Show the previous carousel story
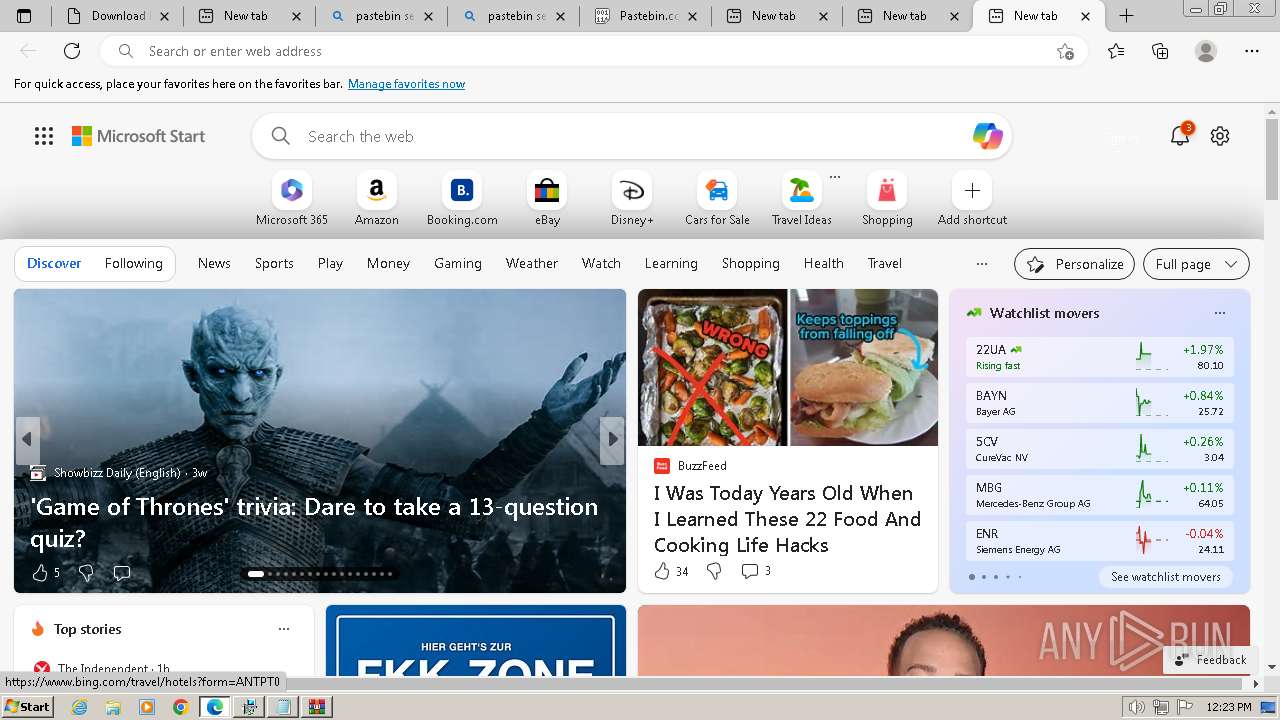The height and width of the screenshot is (720, 1280). (x=27, y=439)
